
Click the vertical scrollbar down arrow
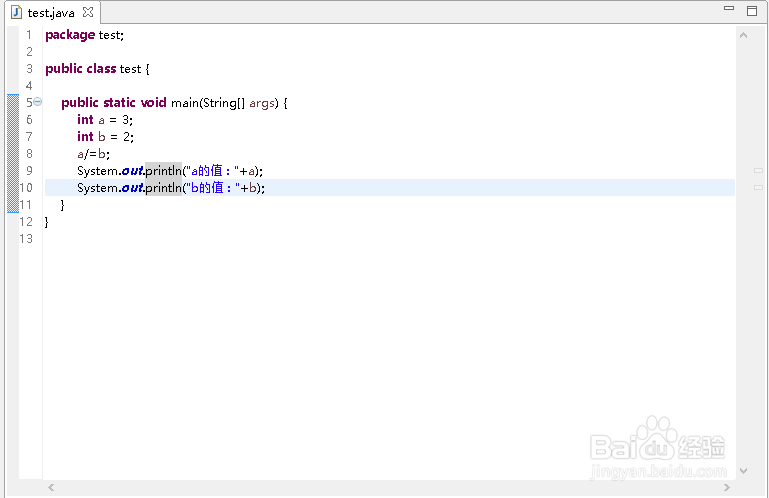743,470
